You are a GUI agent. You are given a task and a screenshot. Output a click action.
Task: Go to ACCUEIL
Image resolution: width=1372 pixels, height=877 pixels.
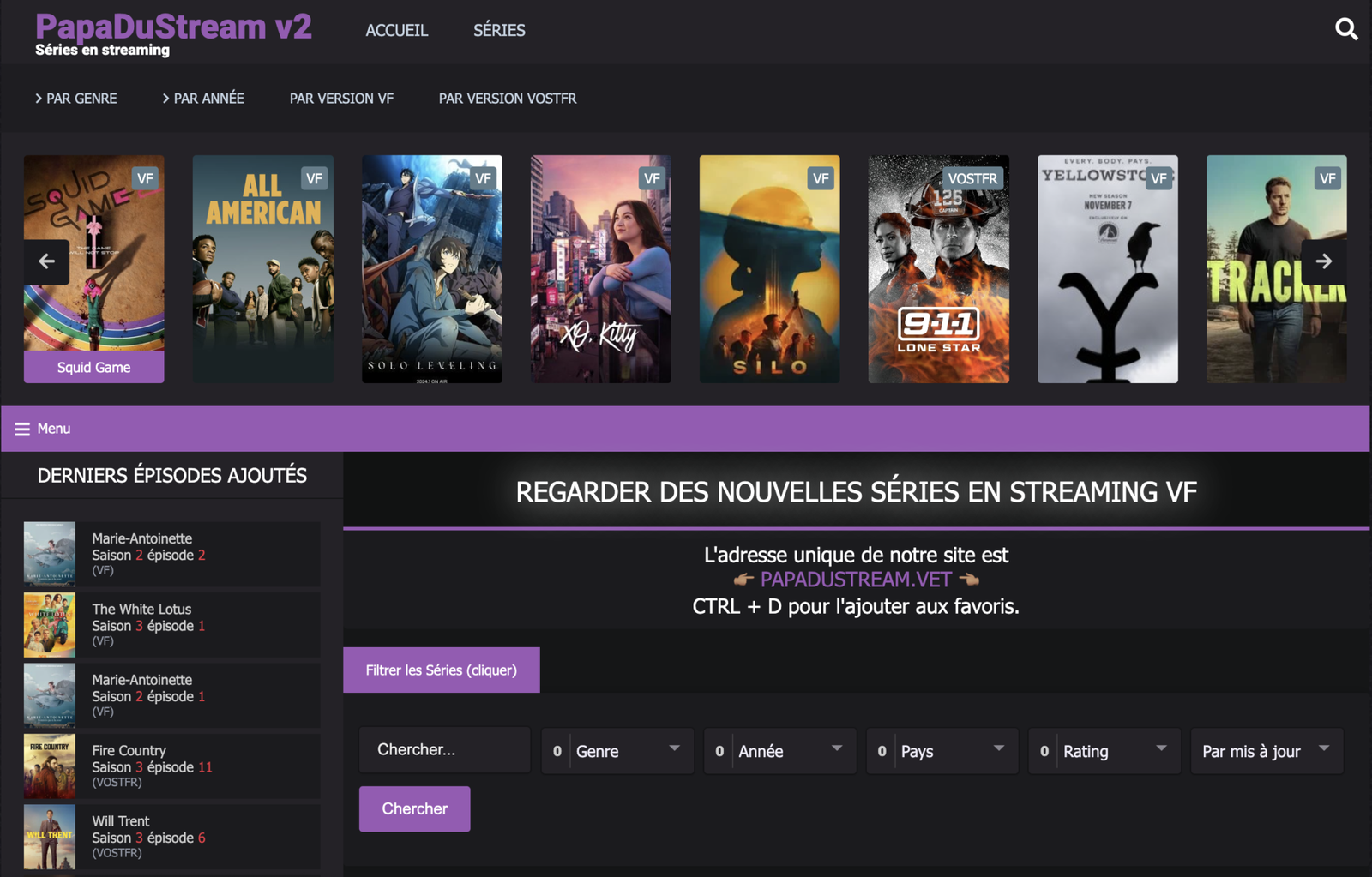click(396, 30)
